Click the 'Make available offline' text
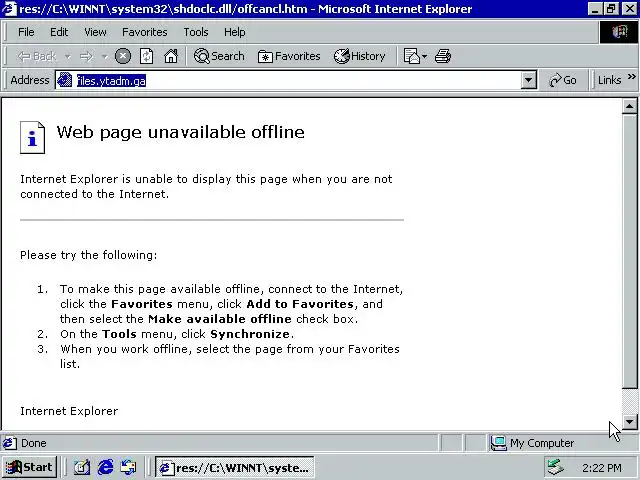Image resolution: width=640 pixels, height=480 pixels. click(220, 319)
